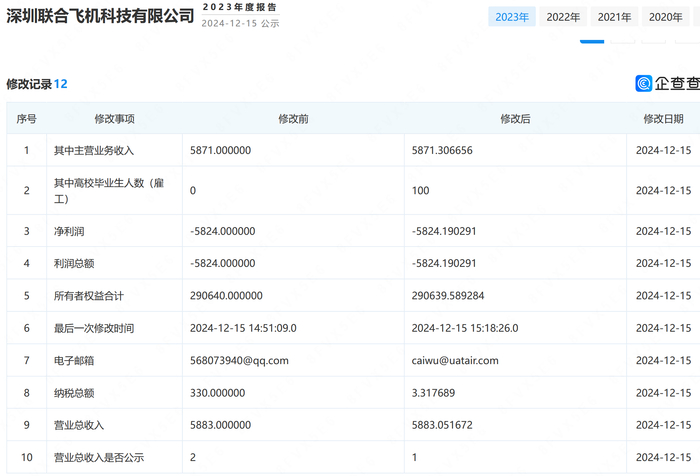
Task: Click the 修改日期 in the 营业总收入是否公示 row
Action: [663, 457]
